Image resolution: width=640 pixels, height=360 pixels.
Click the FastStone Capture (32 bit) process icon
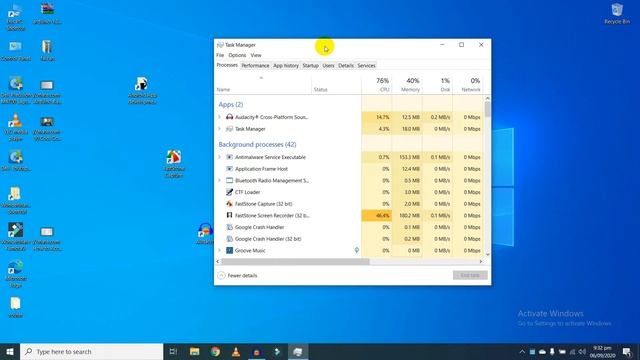[x=229, y=204]
